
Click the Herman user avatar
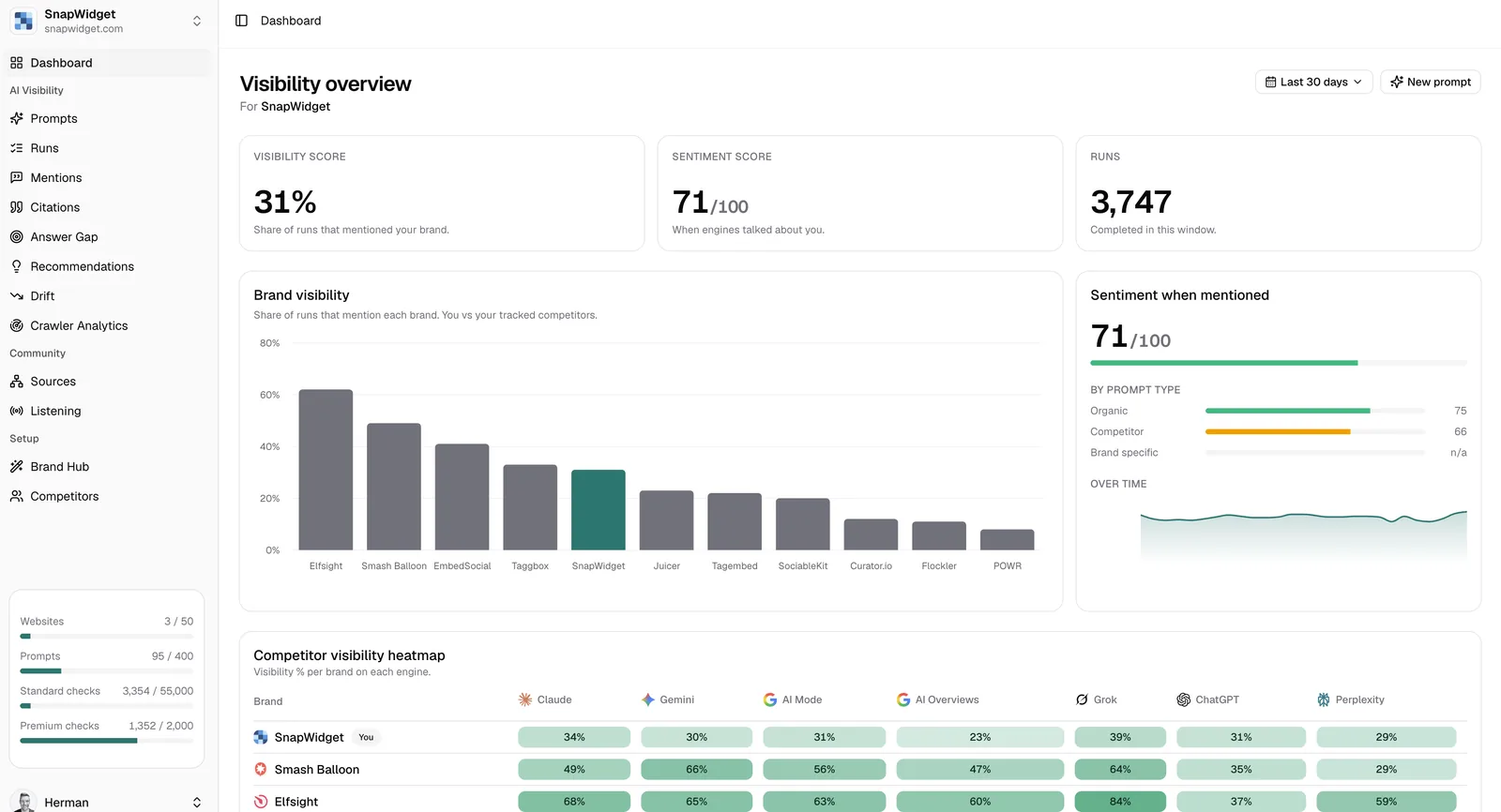click(x=24, y=803)
